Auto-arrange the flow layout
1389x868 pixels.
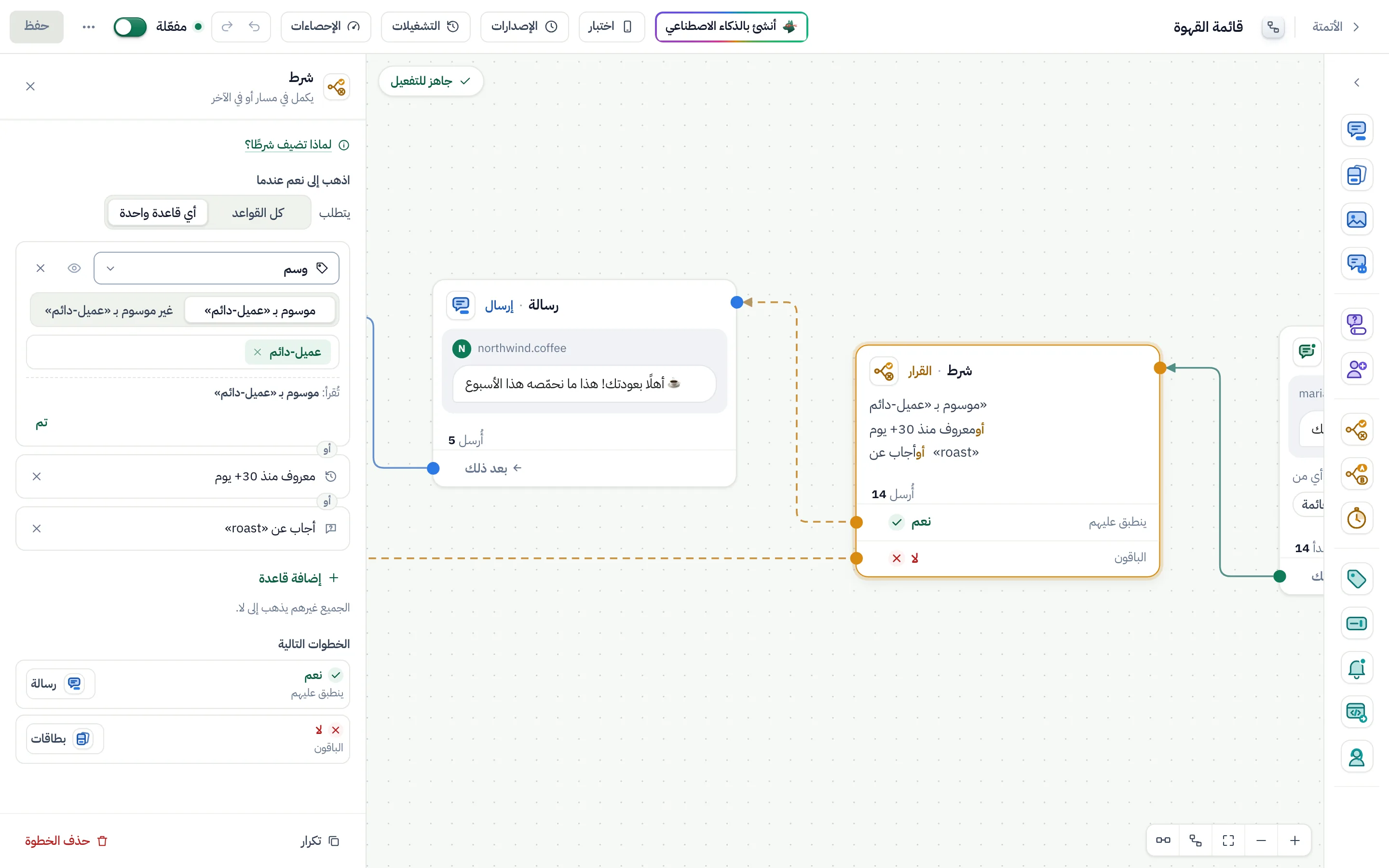[1196, 841]
